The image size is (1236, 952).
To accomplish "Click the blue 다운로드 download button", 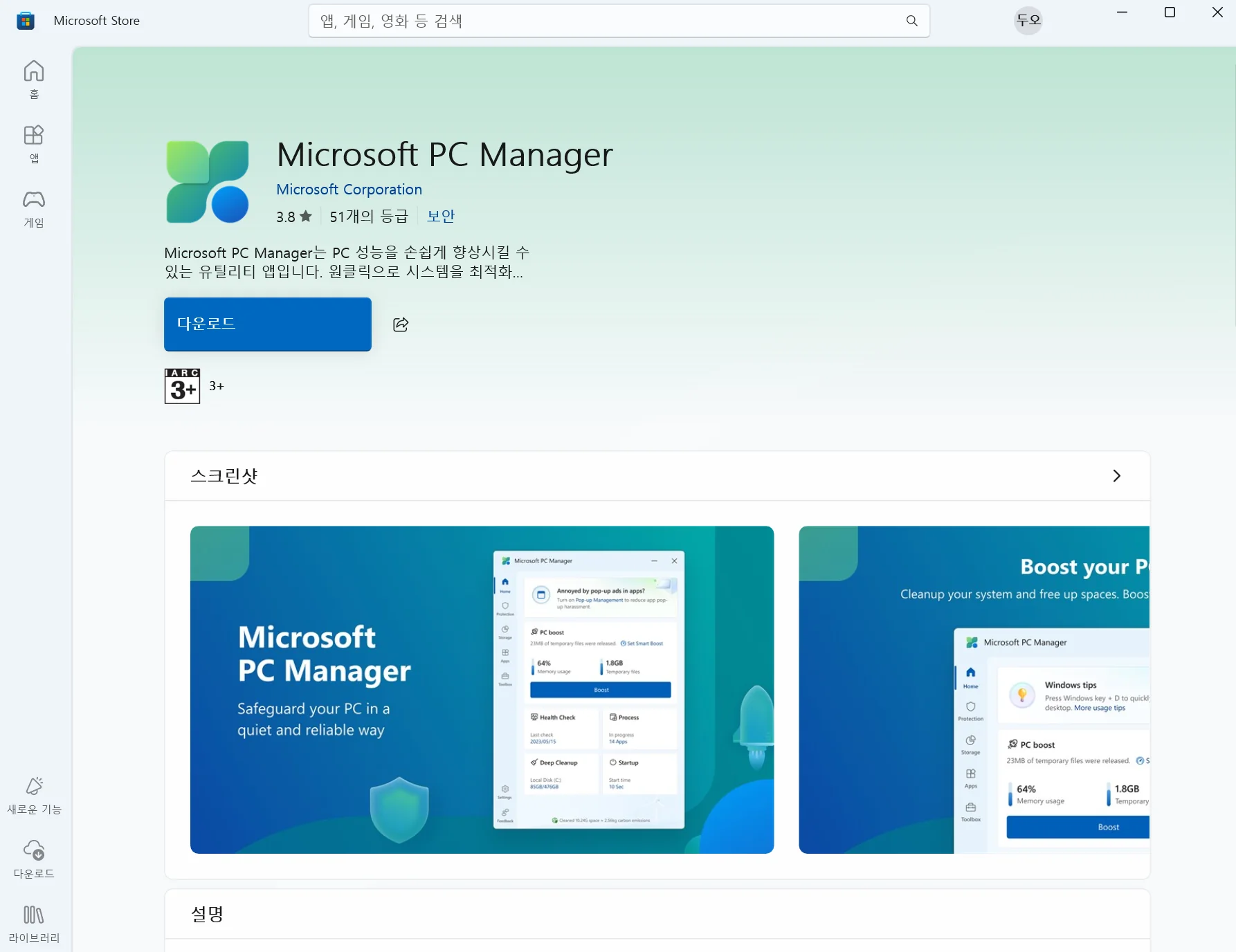I will [x=268, y=324].
